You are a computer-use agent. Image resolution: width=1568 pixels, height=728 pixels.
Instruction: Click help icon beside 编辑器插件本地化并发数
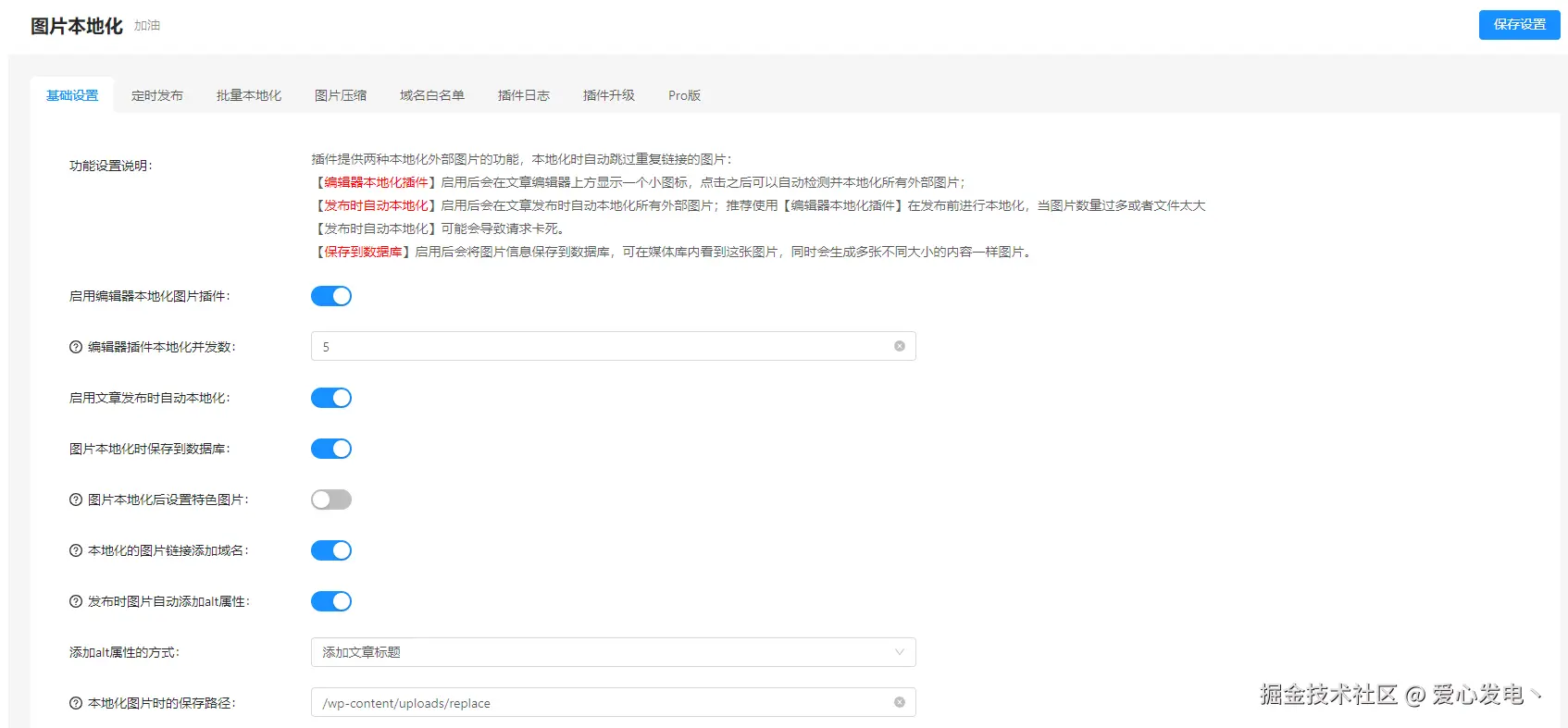[76, 347]
